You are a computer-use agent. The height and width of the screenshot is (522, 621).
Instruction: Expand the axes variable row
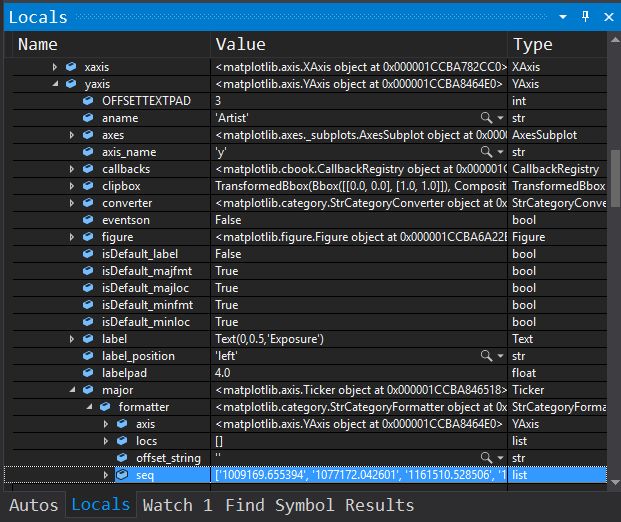click(72, 135)
